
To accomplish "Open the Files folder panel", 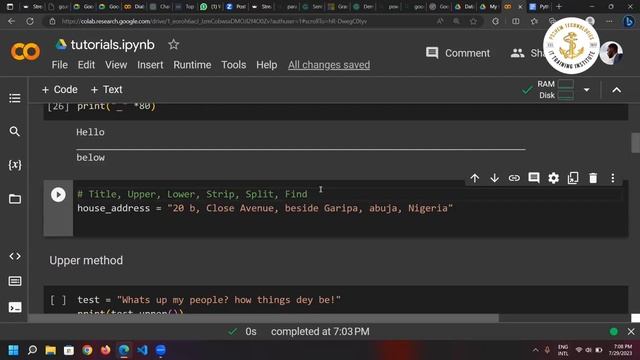I will [x=15, y=199].
